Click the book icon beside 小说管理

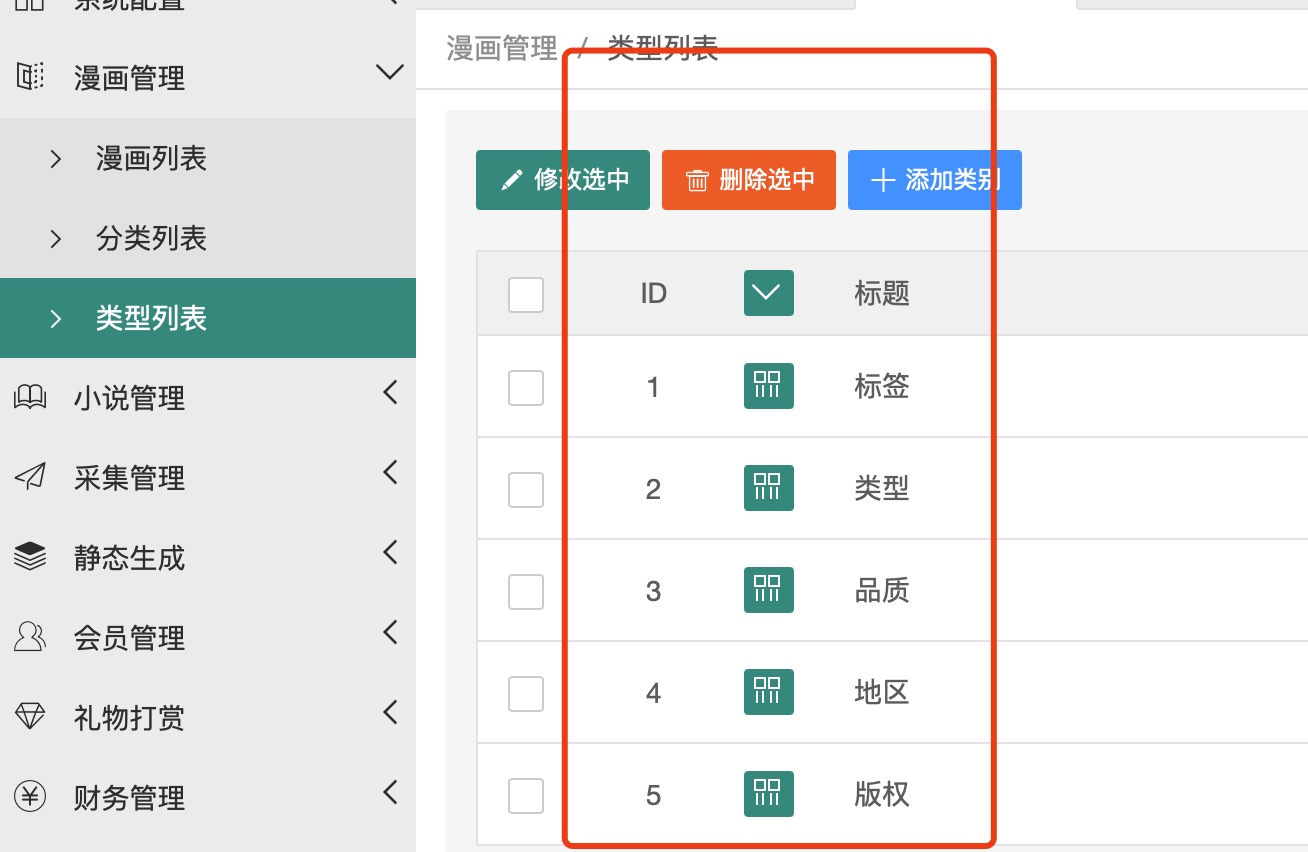point(30,398)
